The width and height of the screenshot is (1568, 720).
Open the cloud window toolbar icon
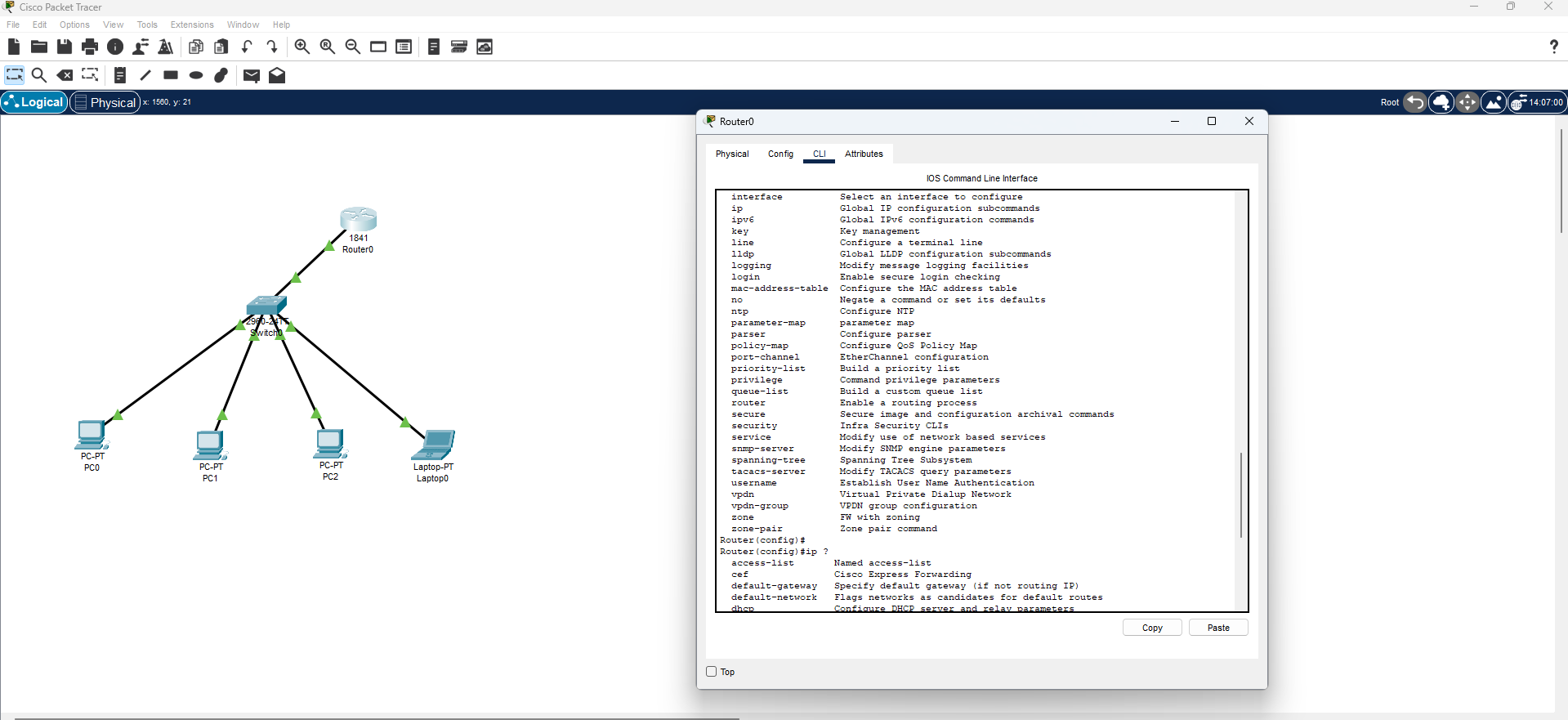(x=485, y=47)
